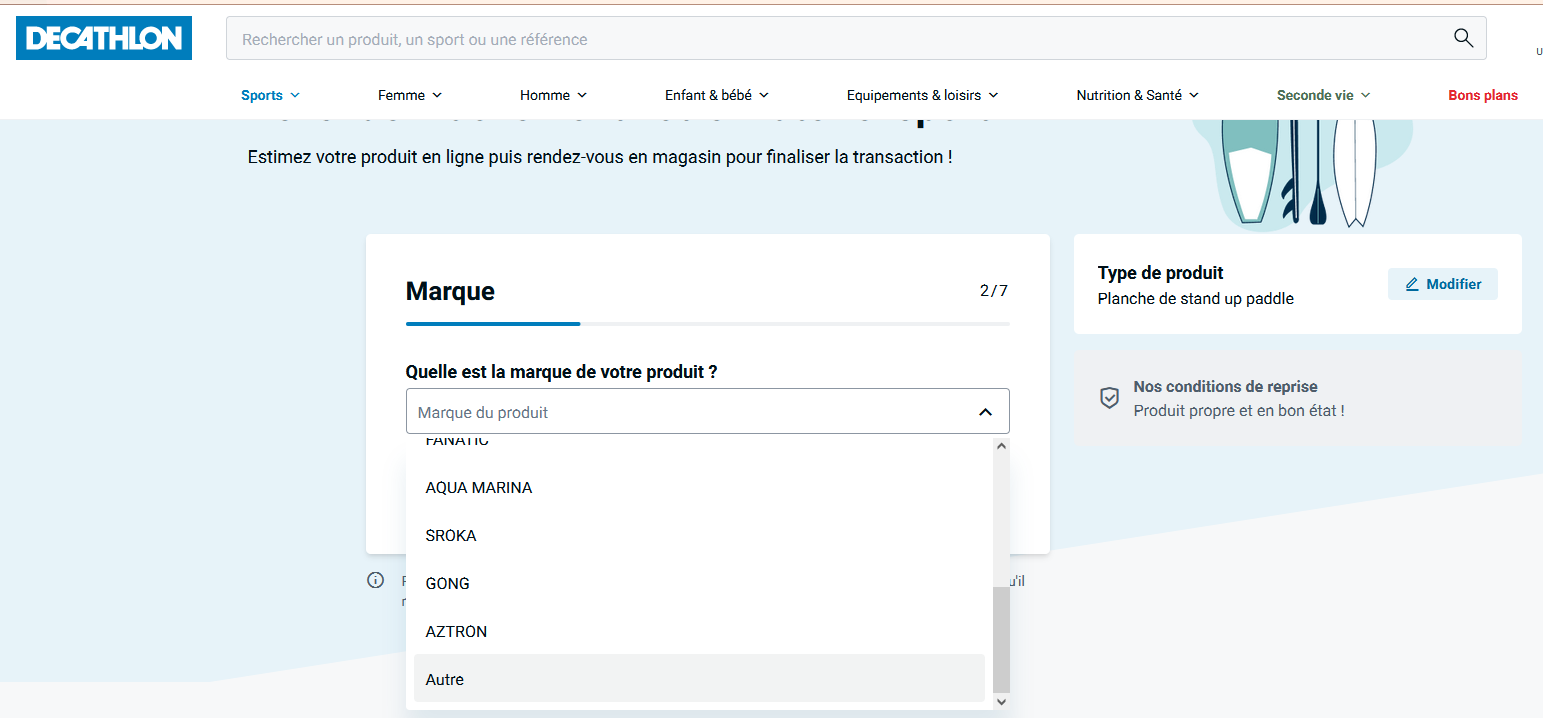The image size is (1543, 718).
Task: Select GONG brand option
Action: click(x=699, y=584)
